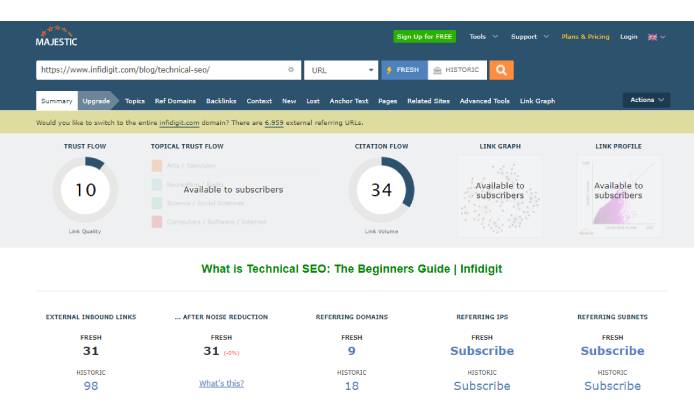This screenshot has width=694, height=418.
Task: Open the Upgrade tab
Action: tap(96, 101)
